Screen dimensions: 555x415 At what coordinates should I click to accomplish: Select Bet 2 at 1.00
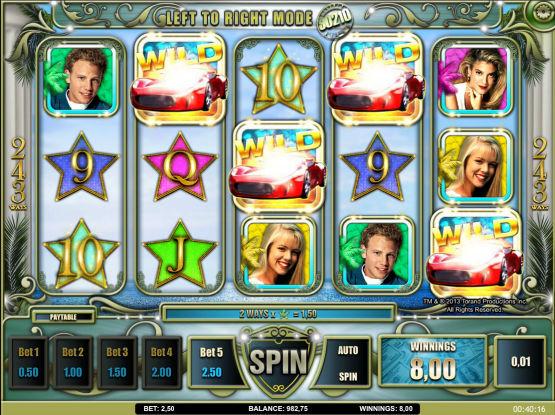[x=73, y=362]
